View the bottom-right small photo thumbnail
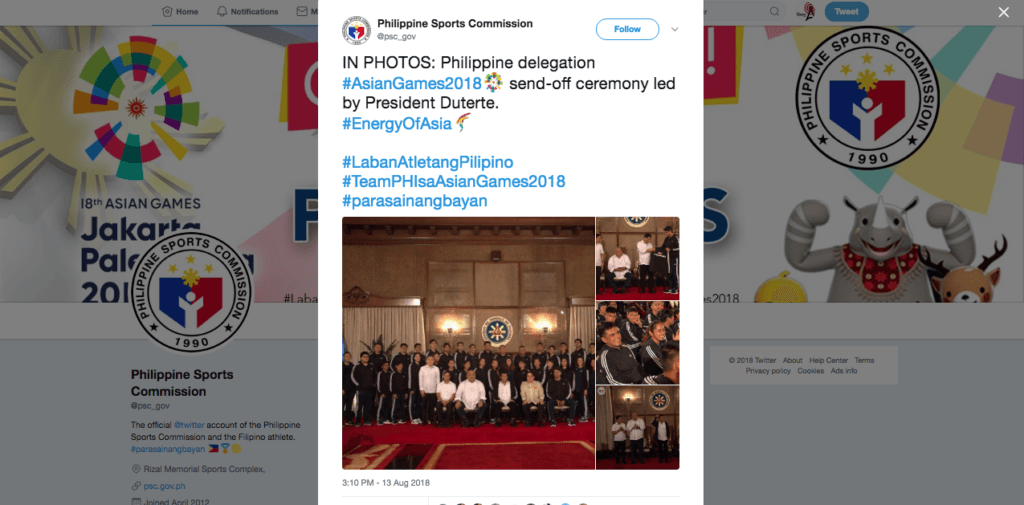This screenshot has width=1024, height=505. [x=637, y=427]
